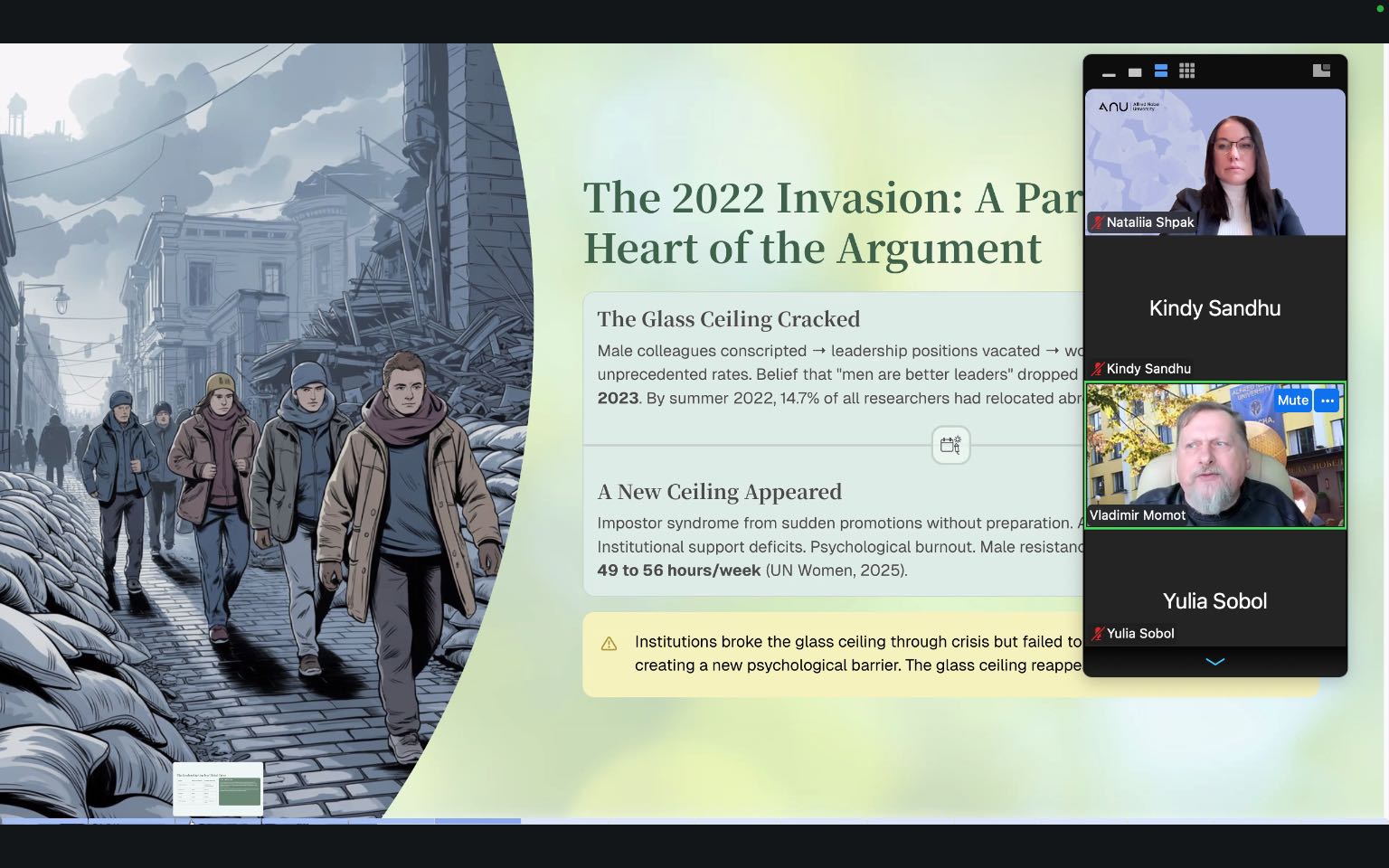Image resolution: width=1389 pixels, height=868 pixels.
Task: Click the muted microphone icon beside Kindy Sandhu's name
Action: pos(1097,369)
